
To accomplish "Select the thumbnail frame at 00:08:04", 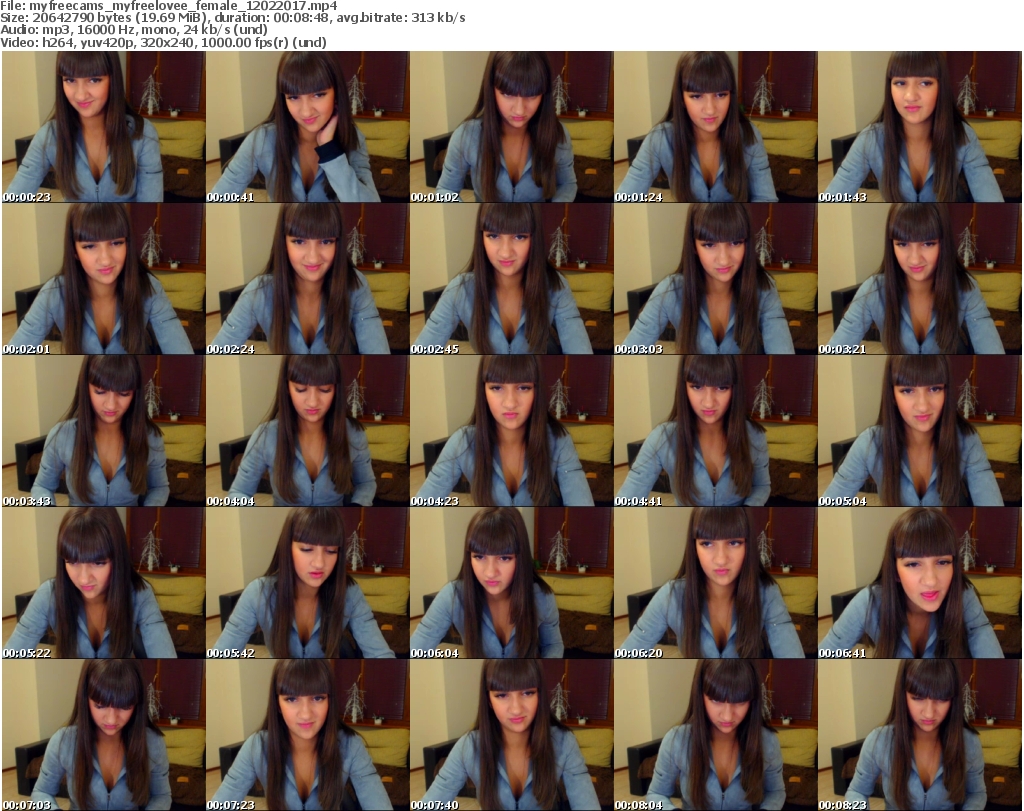I will click(715, 735).
